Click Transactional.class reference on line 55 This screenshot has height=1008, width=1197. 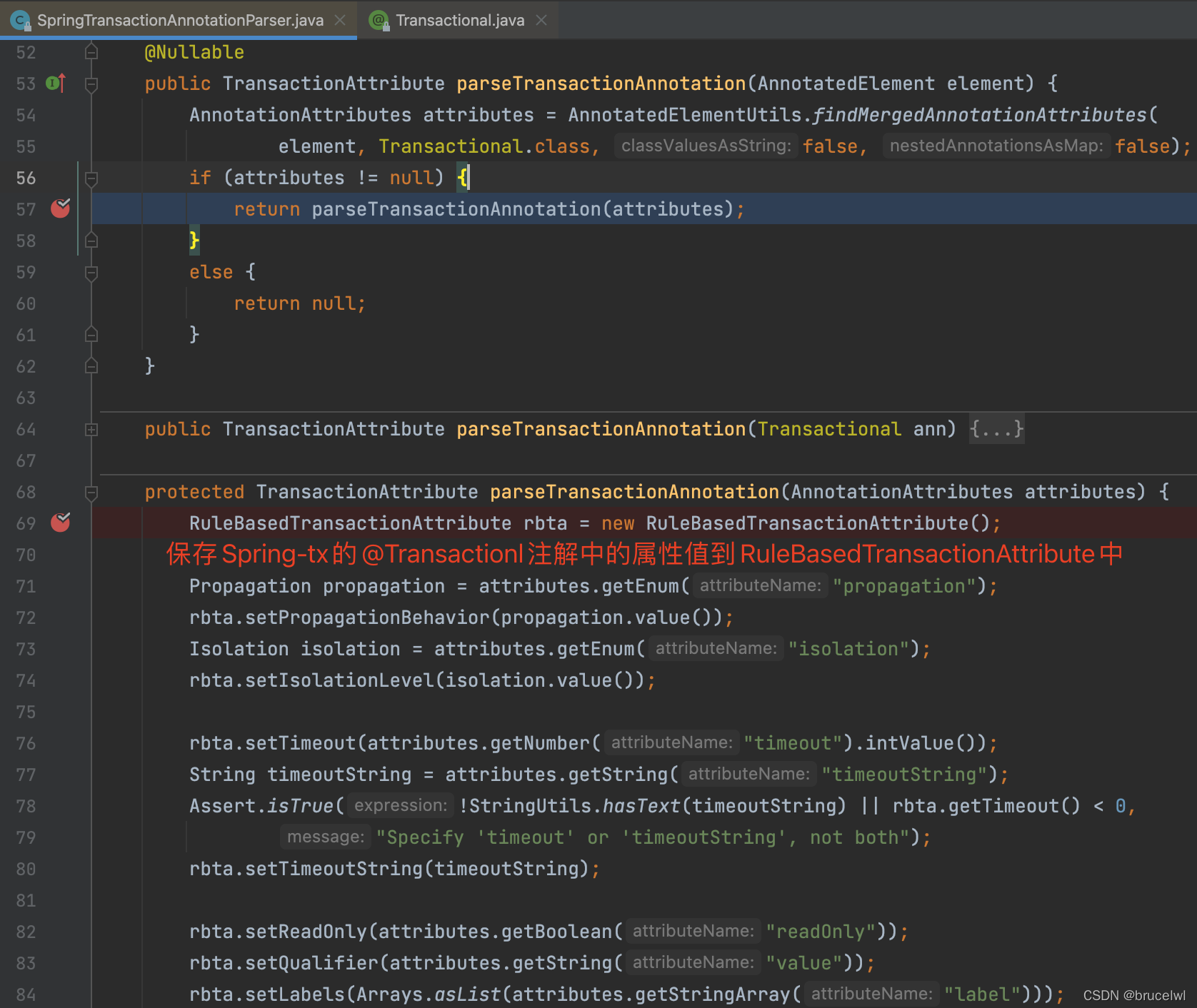click(484, 146)
